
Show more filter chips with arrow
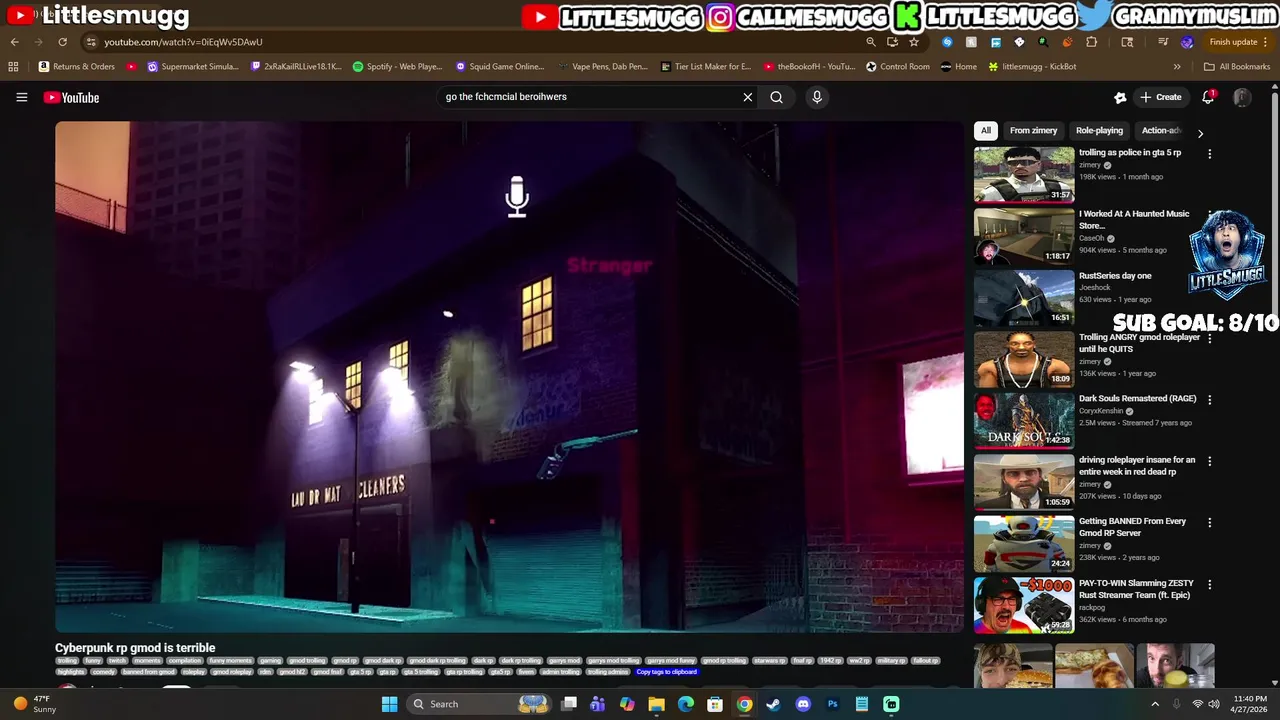click(1200, 133)
